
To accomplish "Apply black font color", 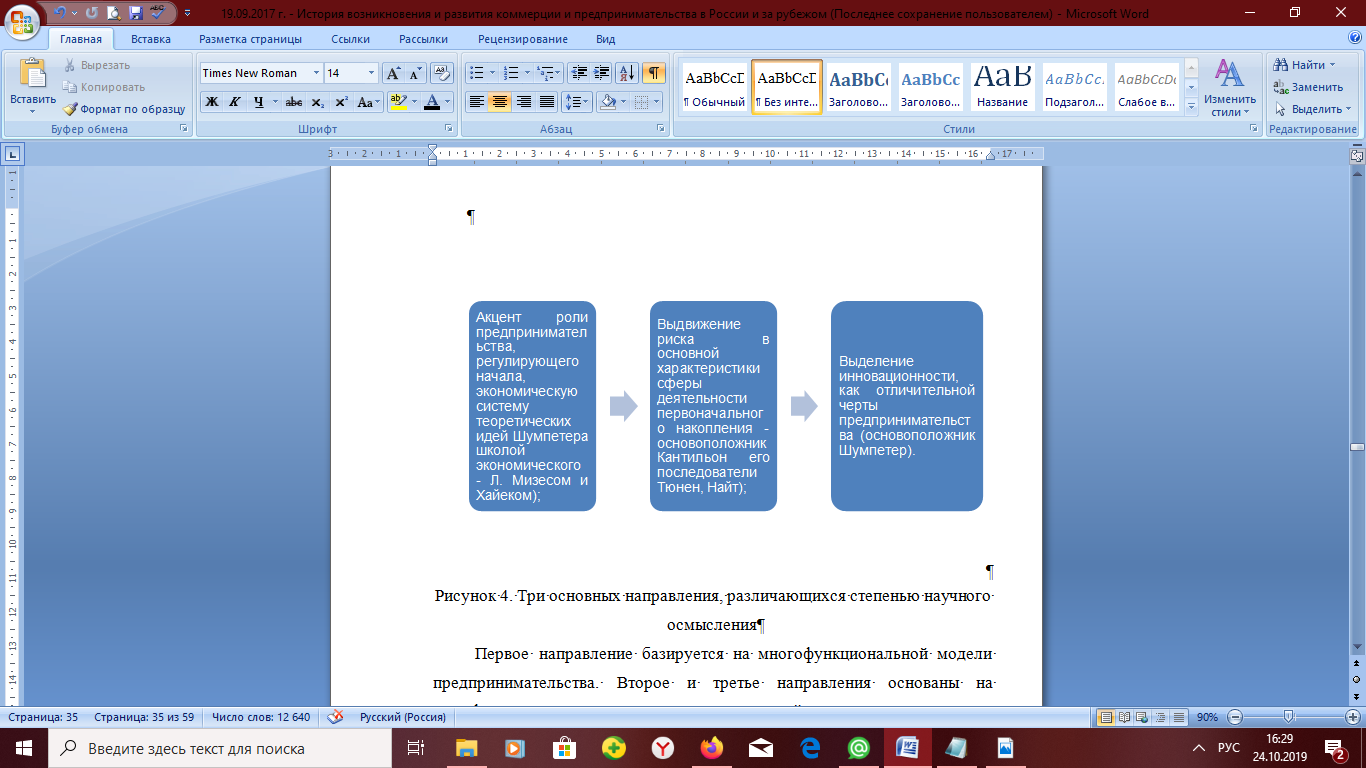I will click(432, 102).
